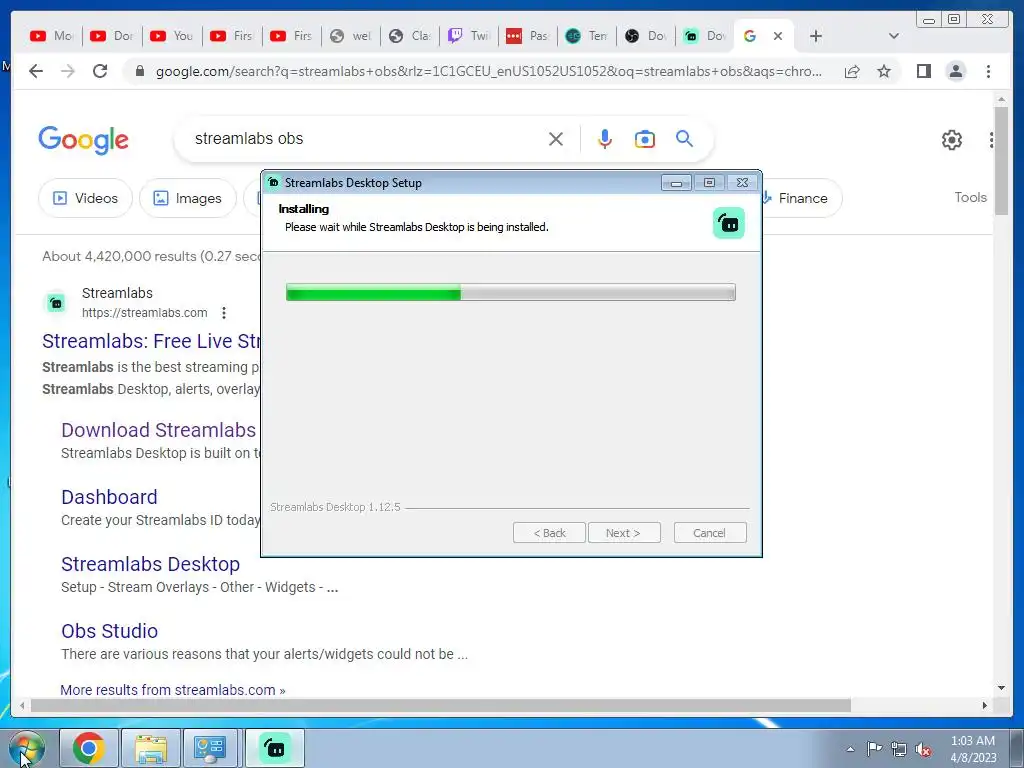The width and height of the screenshot is (1024, 768).
Task: Click Next in Streamlabs setup
Action: [624, 533]
